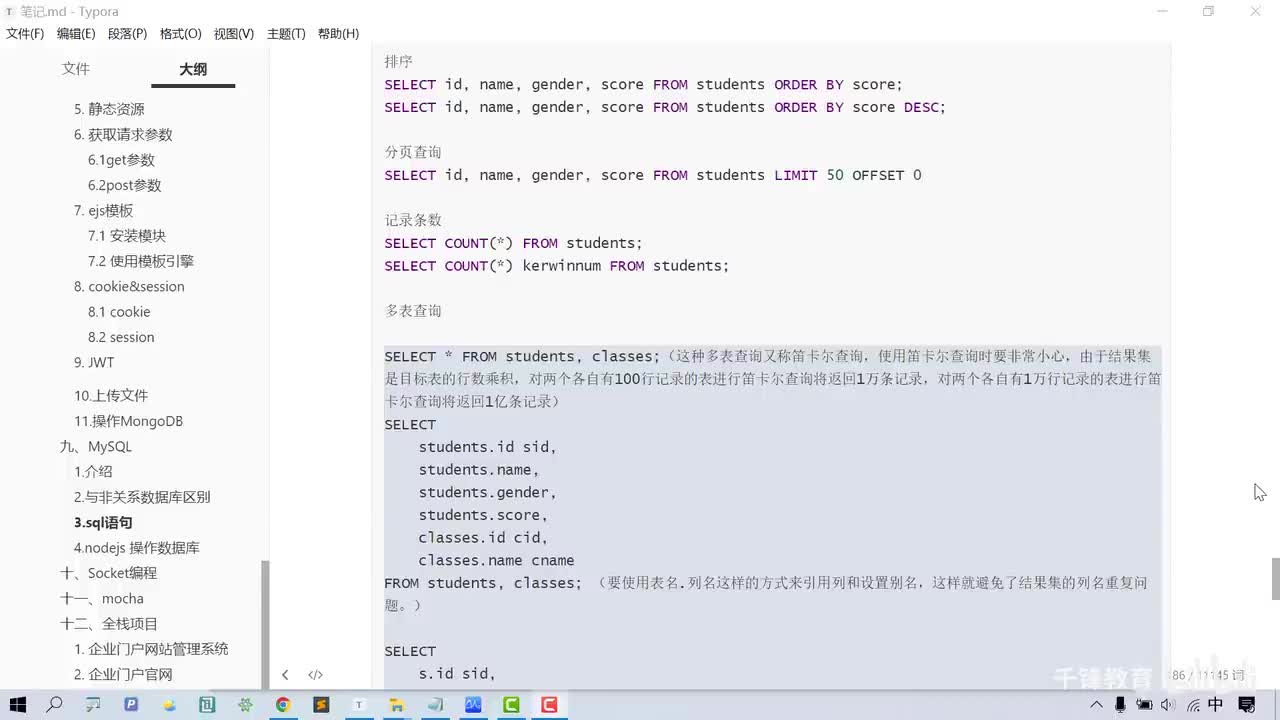1280x720 pixels.
Task: Open the 主题(T) menu
Action: coord(286,34)
